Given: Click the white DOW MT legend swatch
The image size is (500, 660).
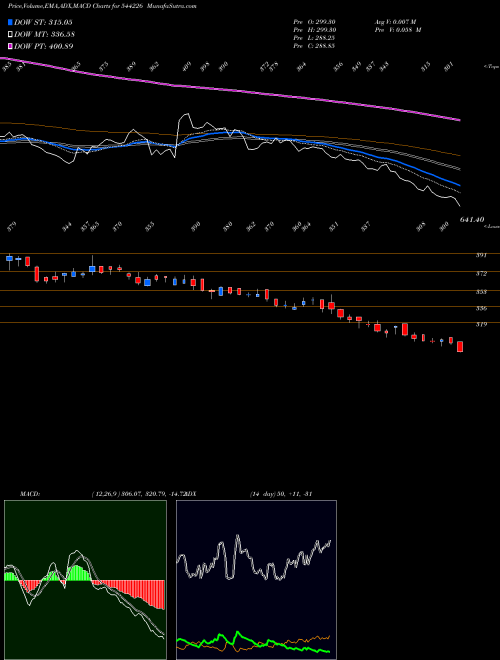Looking at the screenshot, I should pos(10,35).
